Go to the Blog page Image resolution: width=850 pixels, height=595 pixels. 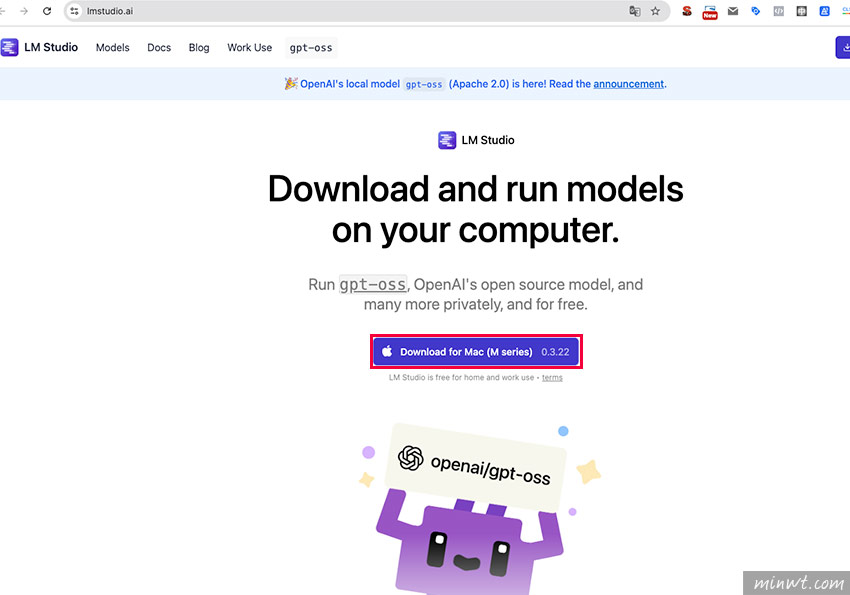coord(199,48)
